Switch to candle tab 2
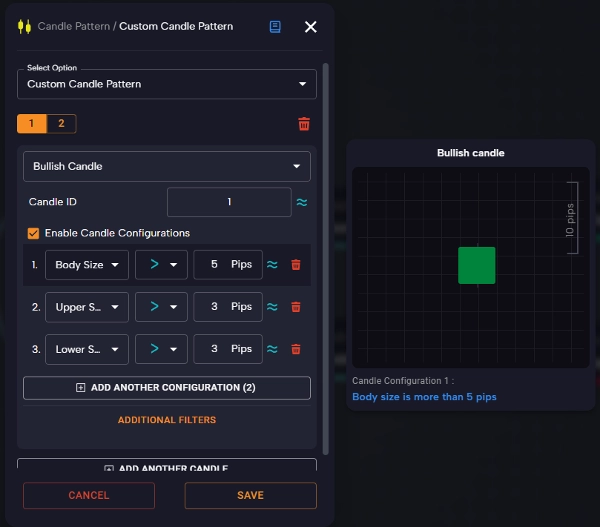The height and width of the screenshot is (527, 600). 61,124
